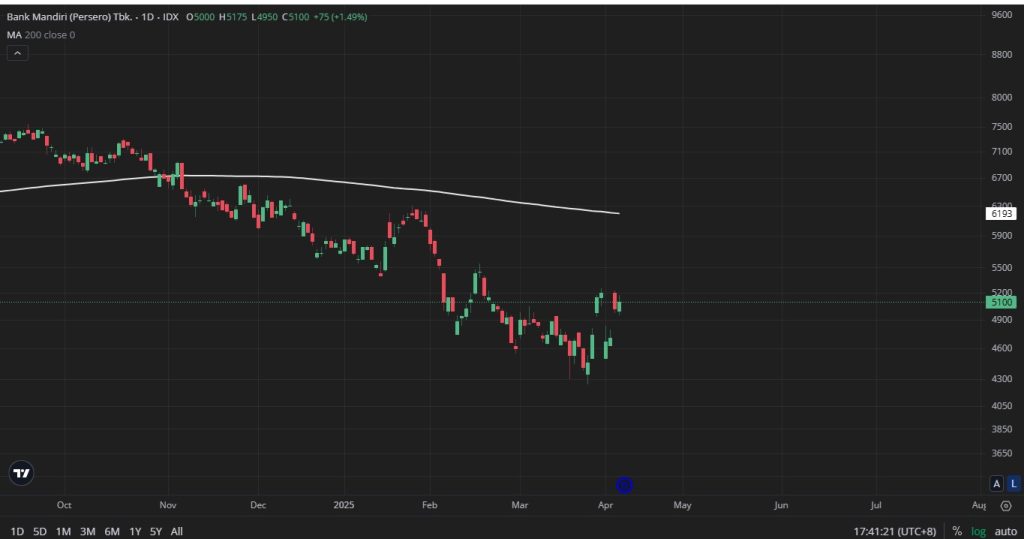
Task: Click the blue event marker near April
Action: (x=624, y=485)
